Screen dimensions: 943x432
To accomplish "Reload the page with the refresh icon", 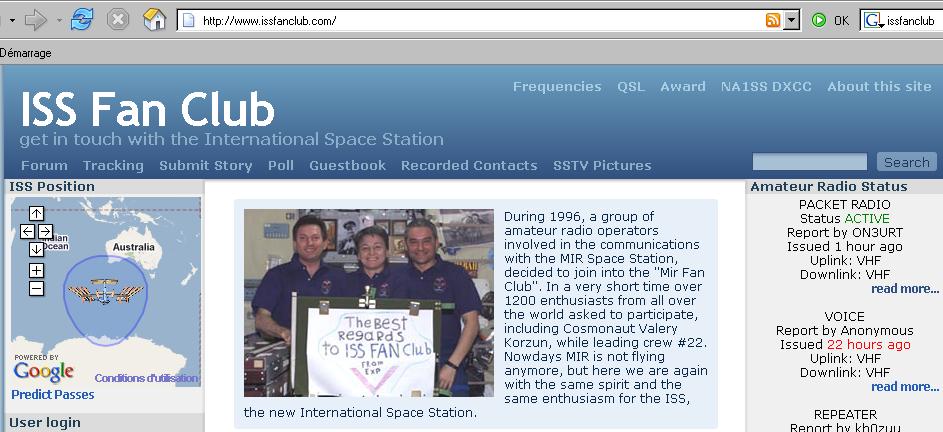I will click(82, 19).
